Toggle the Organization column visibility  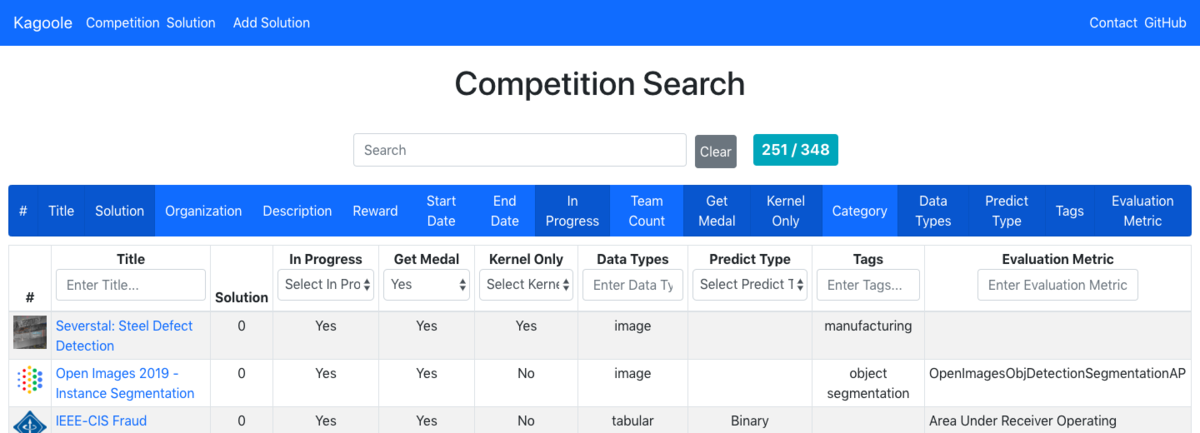(203, 211)
